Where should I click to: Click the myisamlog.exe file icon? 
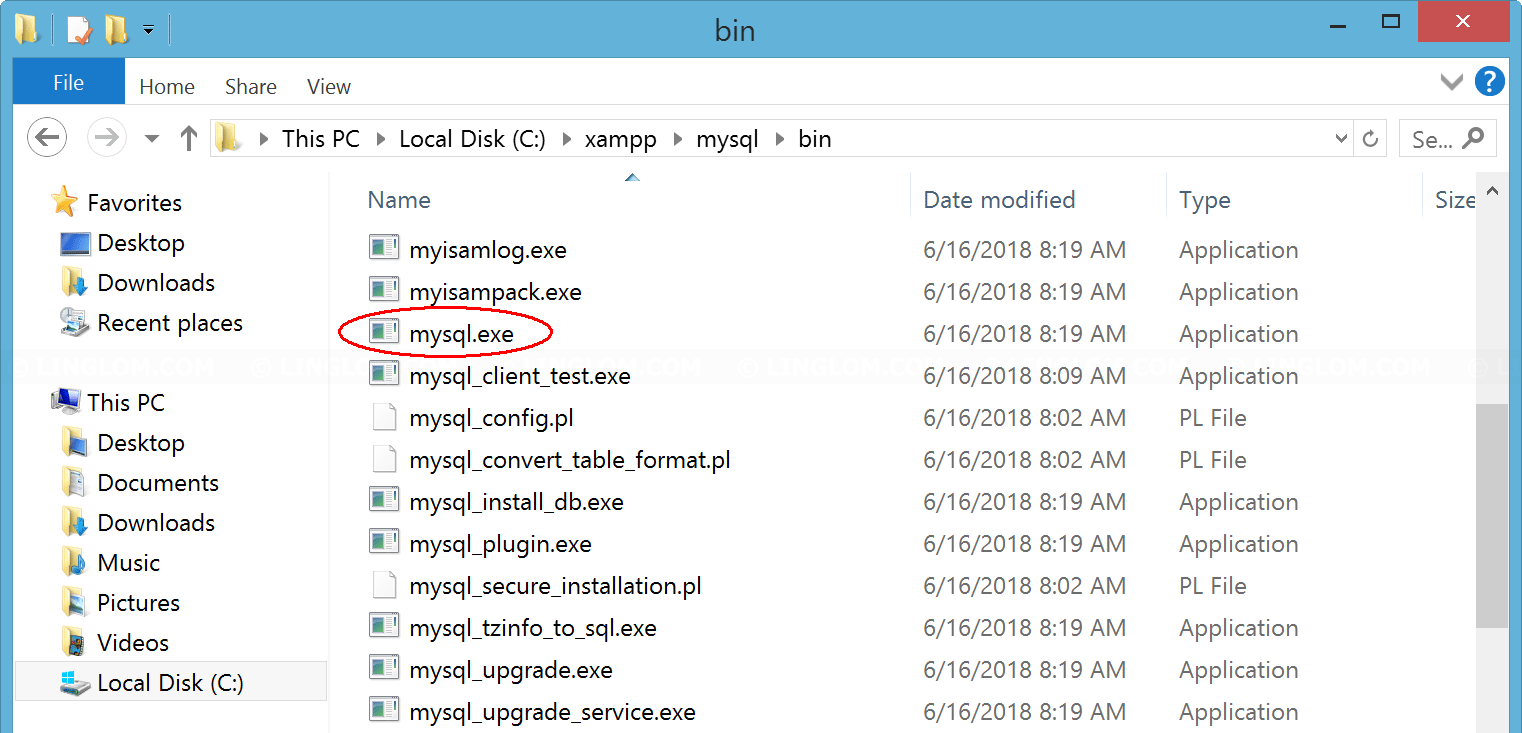coord(384,248)
